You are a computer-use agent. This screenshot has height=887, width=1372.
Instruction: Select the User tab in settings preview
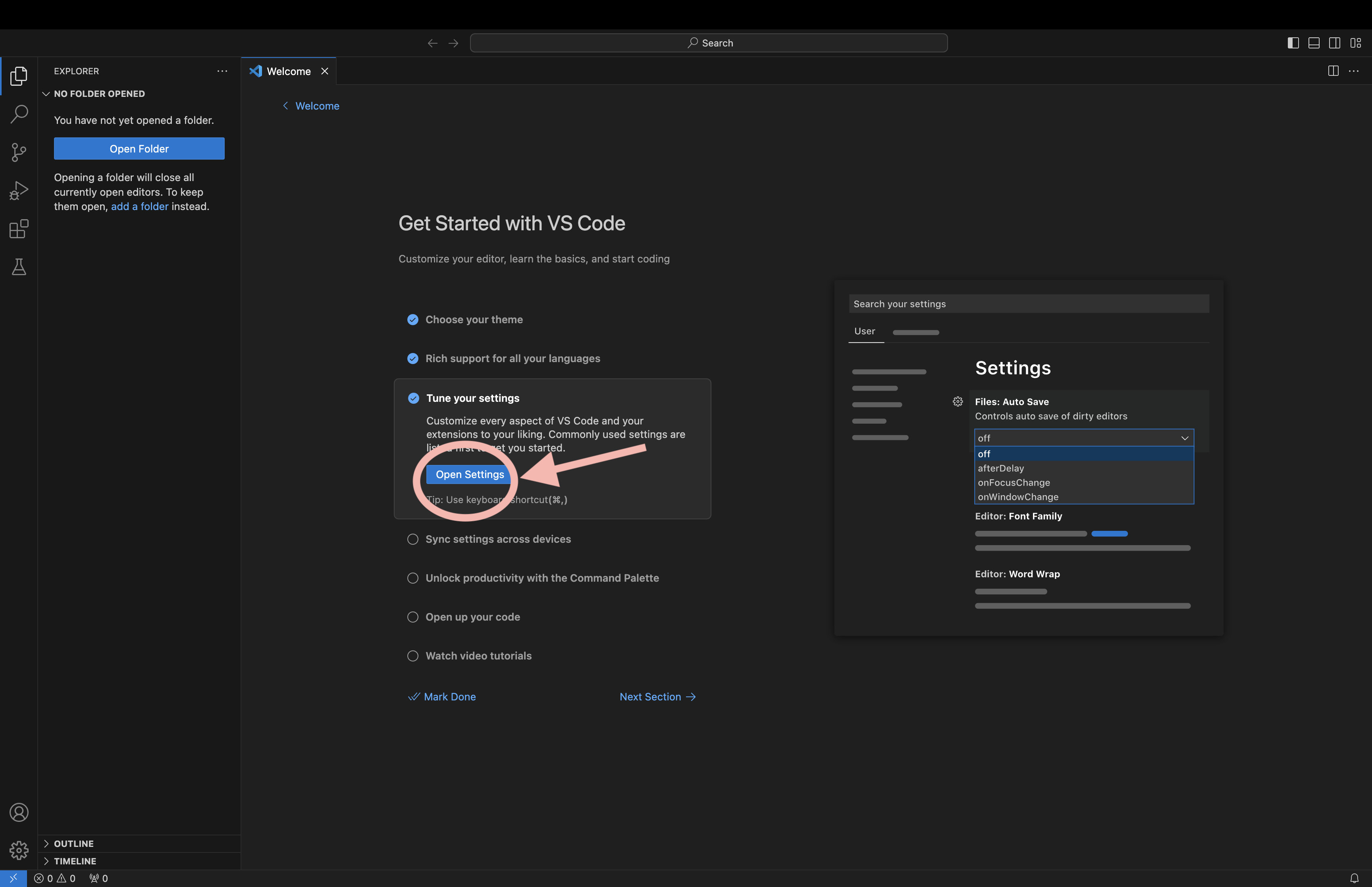865,331
